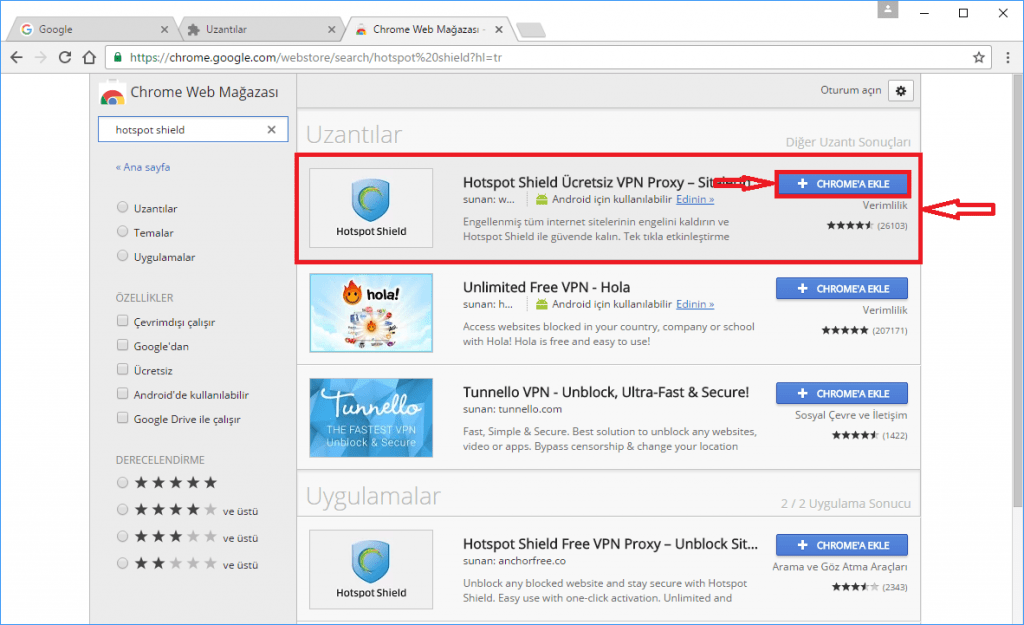
Task: Clear the search field with the X icon
Action: [x=271, y=129]
